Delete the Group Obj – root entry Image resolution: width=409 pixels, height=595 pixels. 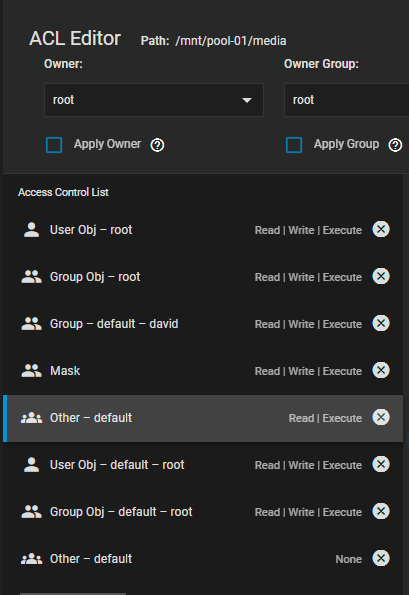point(381,276)
